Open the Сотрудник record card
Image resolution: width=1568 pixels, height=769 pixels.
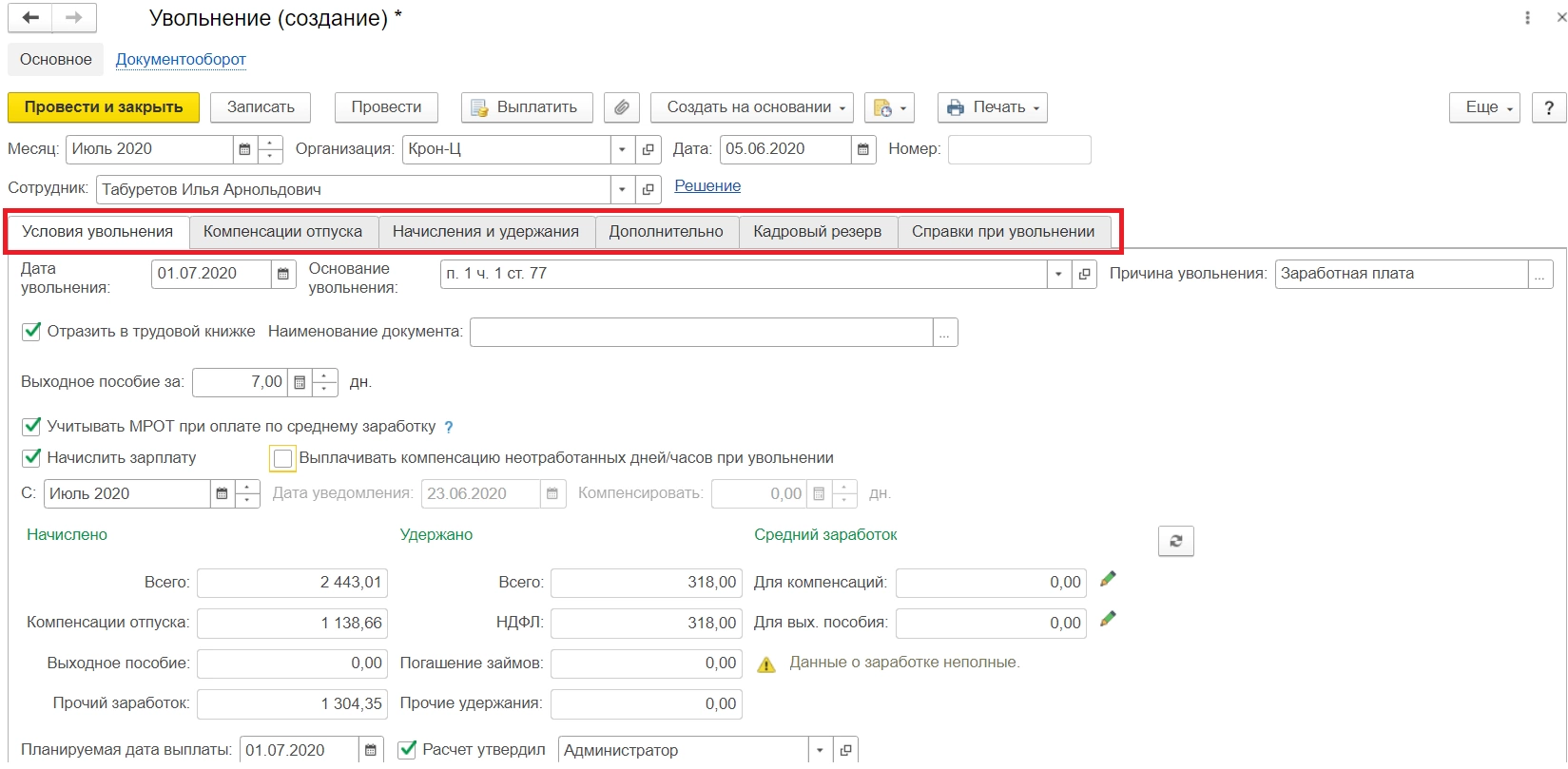click(x=648, y=189)
